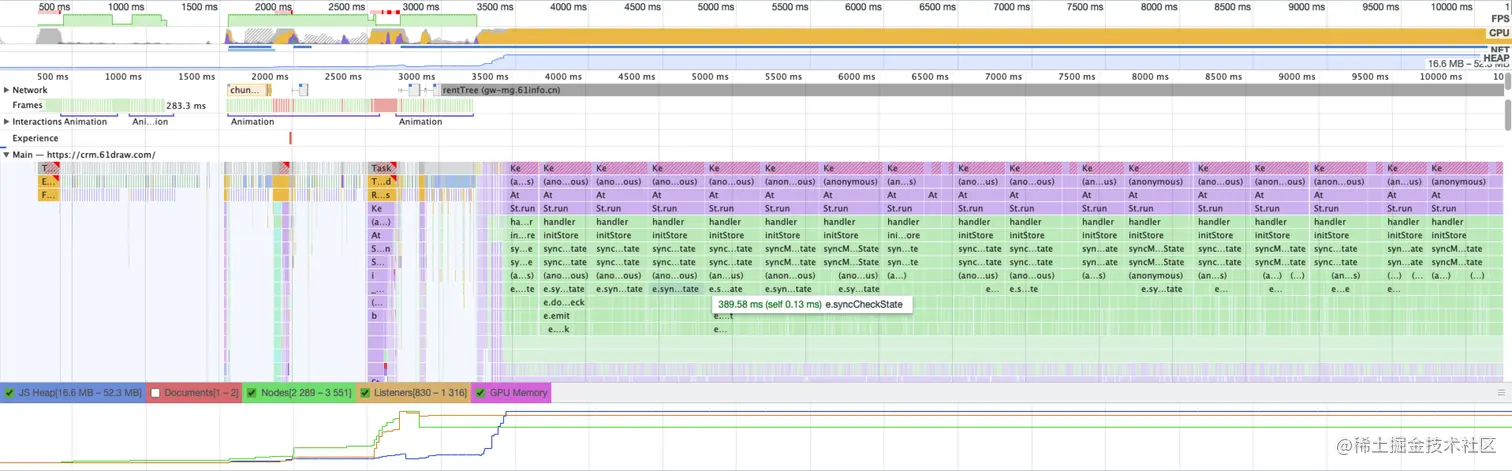Screen dimensions: 1512x471
Task: Select the 'chun…' network request bar
Action: pos(249,90)
